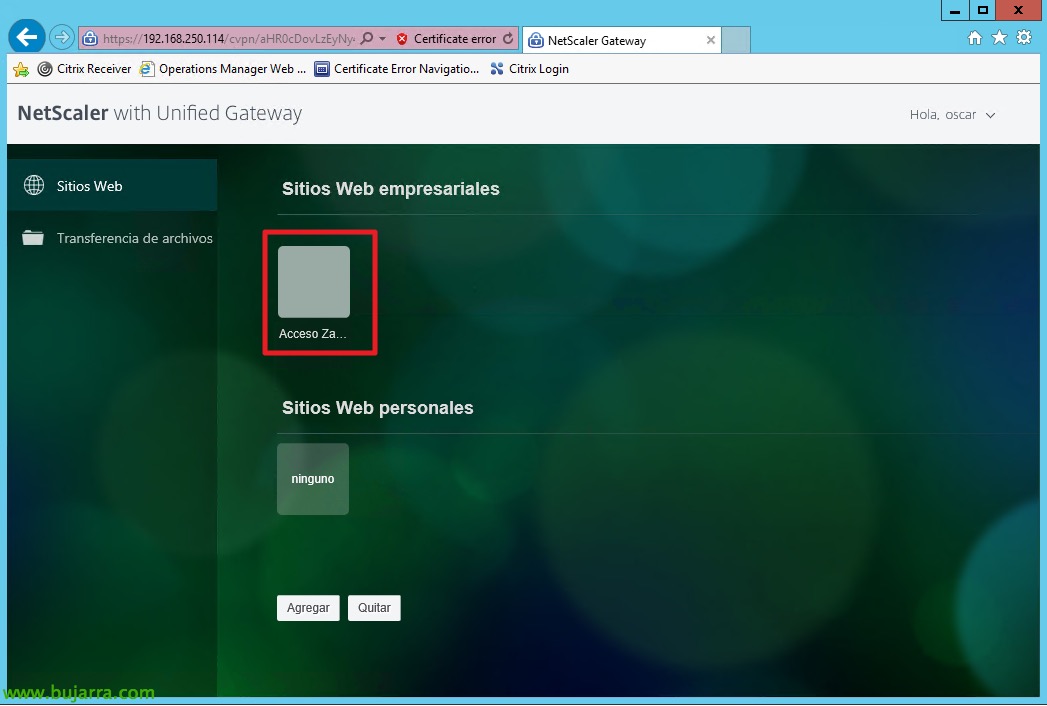
Task: Maximize the browser window
Action: [x=982, y=10]
